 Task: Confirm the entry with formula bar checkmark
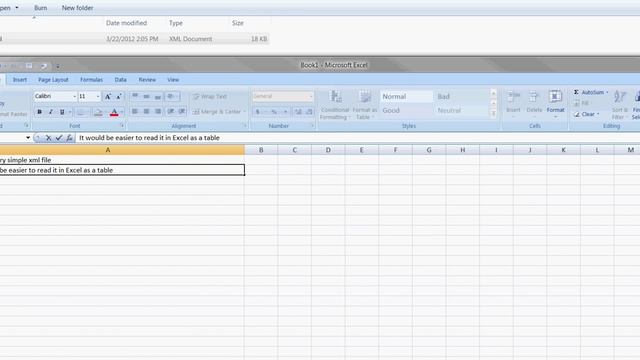coord(59,138)
